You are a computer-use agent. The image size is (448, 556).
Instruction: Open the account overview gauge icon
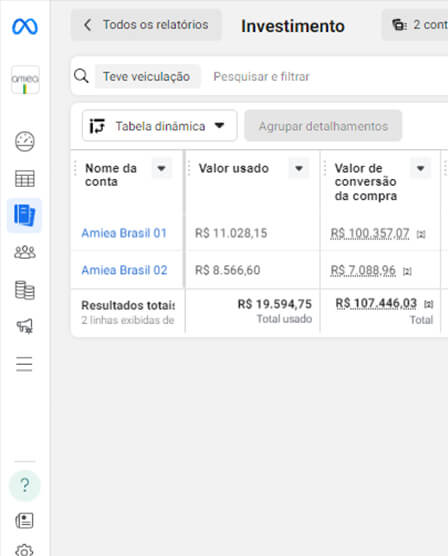click(25, 141)
